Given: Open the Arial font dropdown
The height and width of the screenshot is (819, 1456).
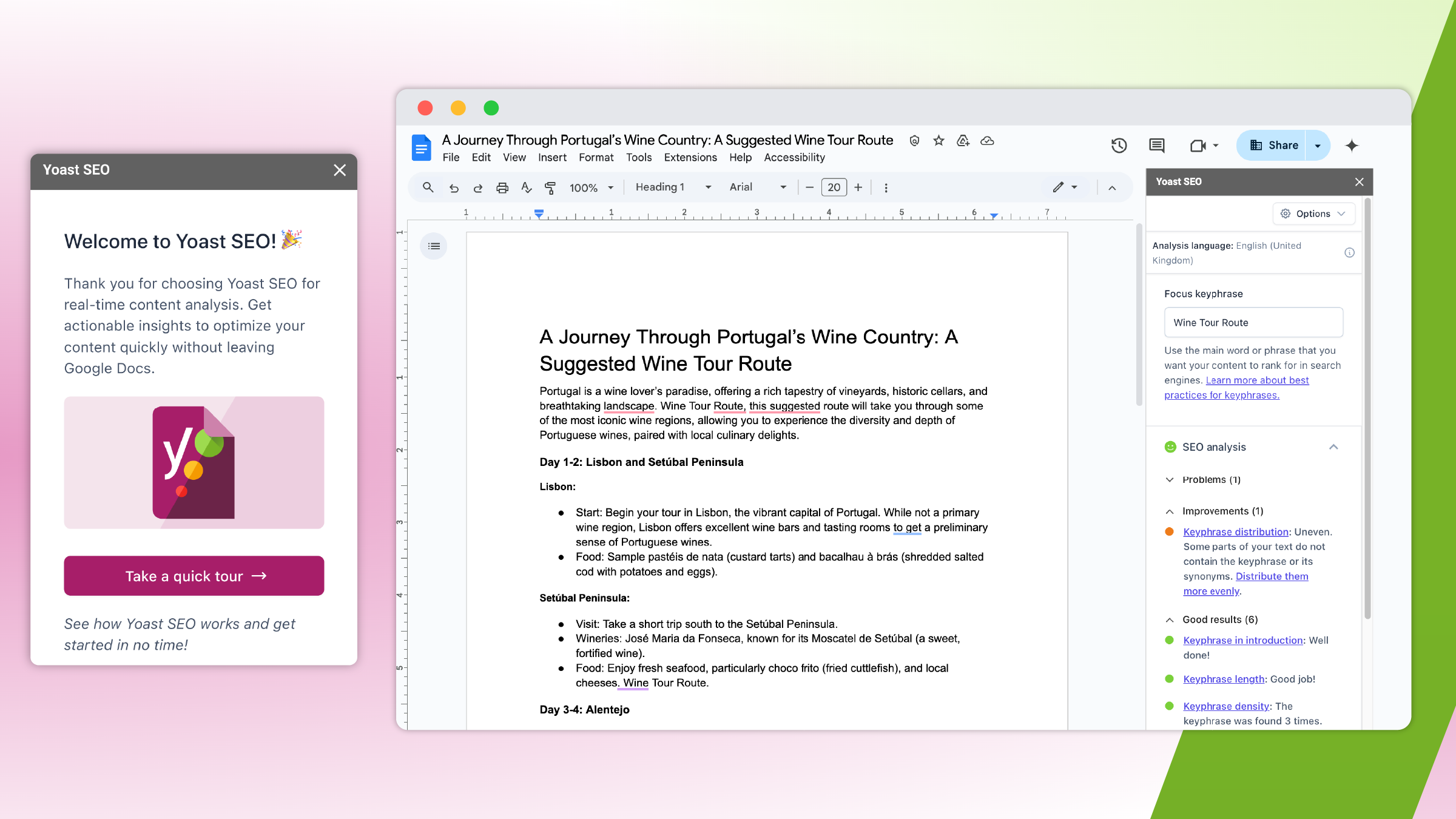Looking at the screenshot, I should tap(758, 187).
